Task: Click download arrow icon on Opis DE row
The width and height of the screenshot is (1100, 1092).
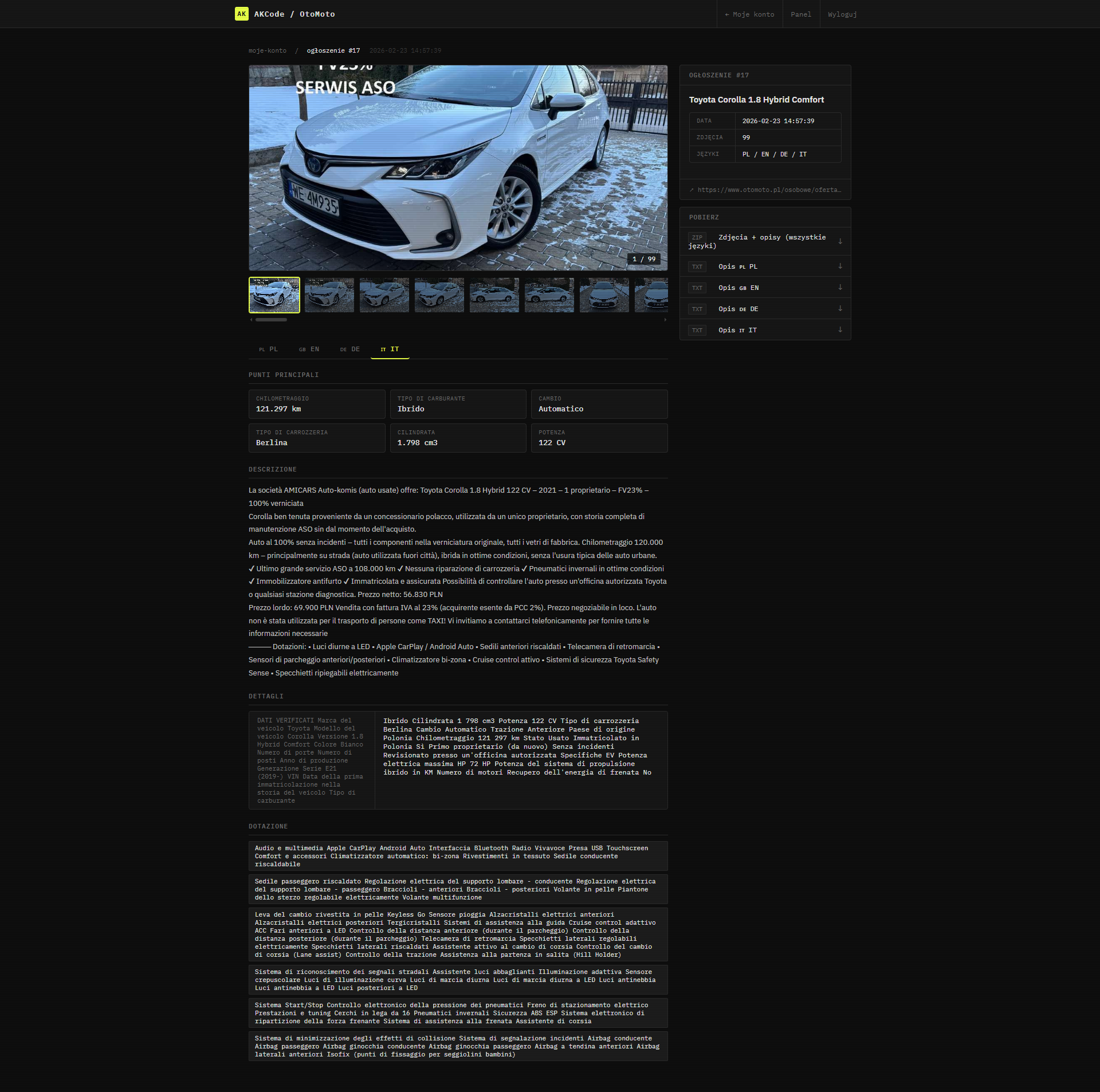Action: click(x=840, y=308)
